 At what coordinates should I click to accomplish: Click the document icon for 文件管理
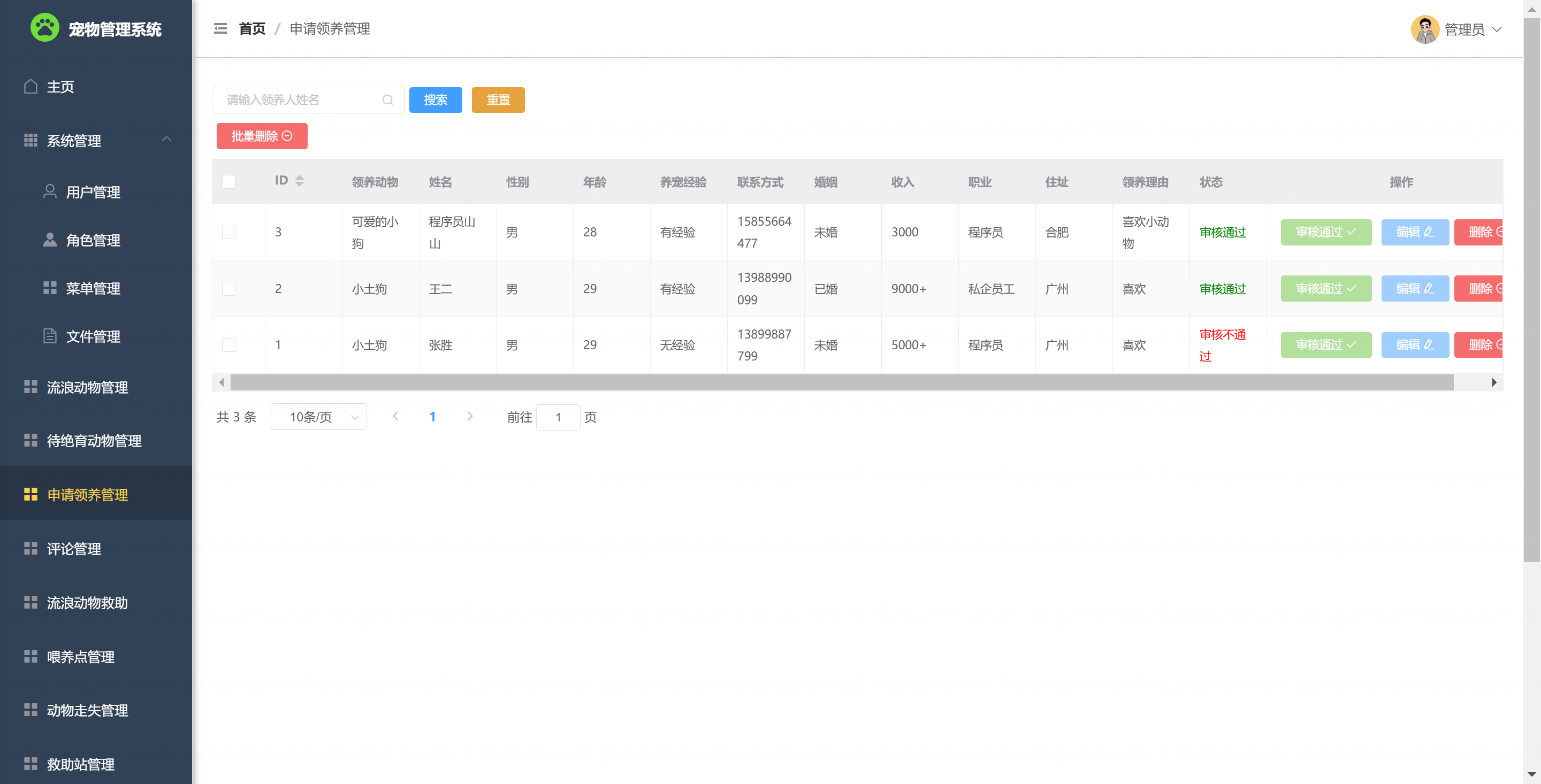[x=50, y=335]
